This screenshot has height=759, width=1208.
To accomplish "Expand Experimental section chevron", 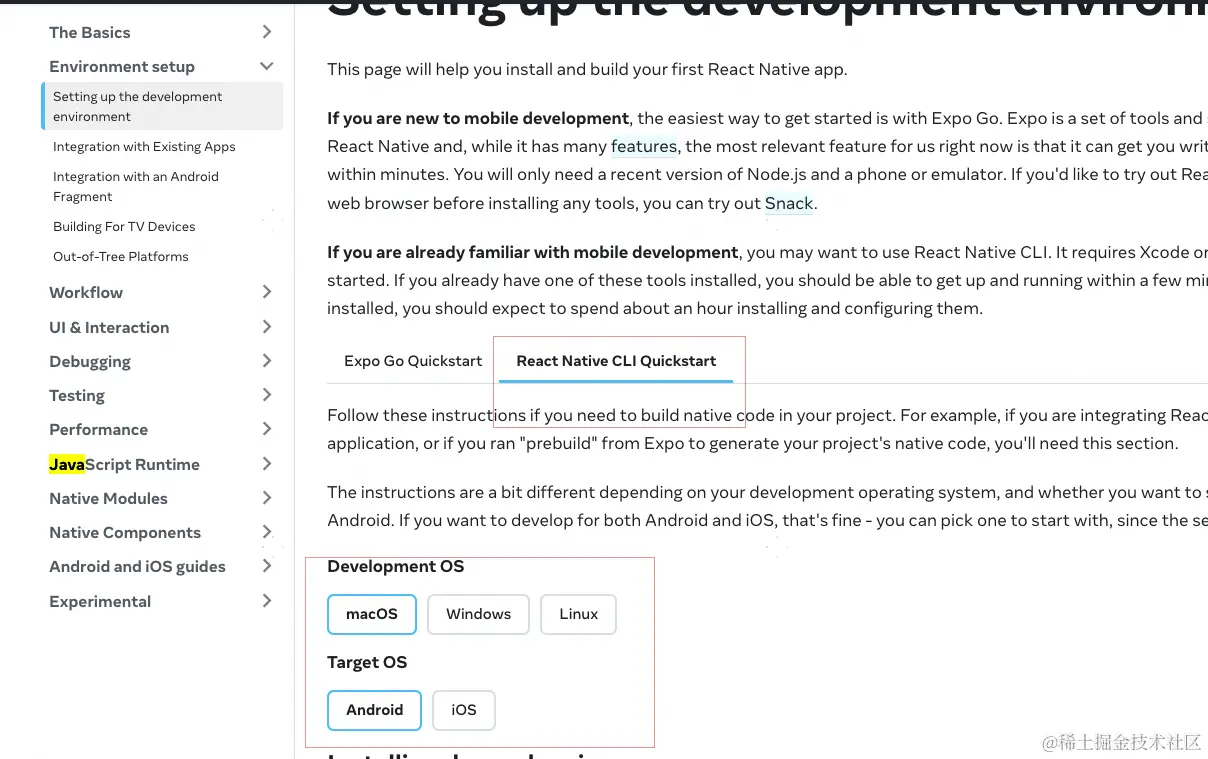I will click(267, 601).
